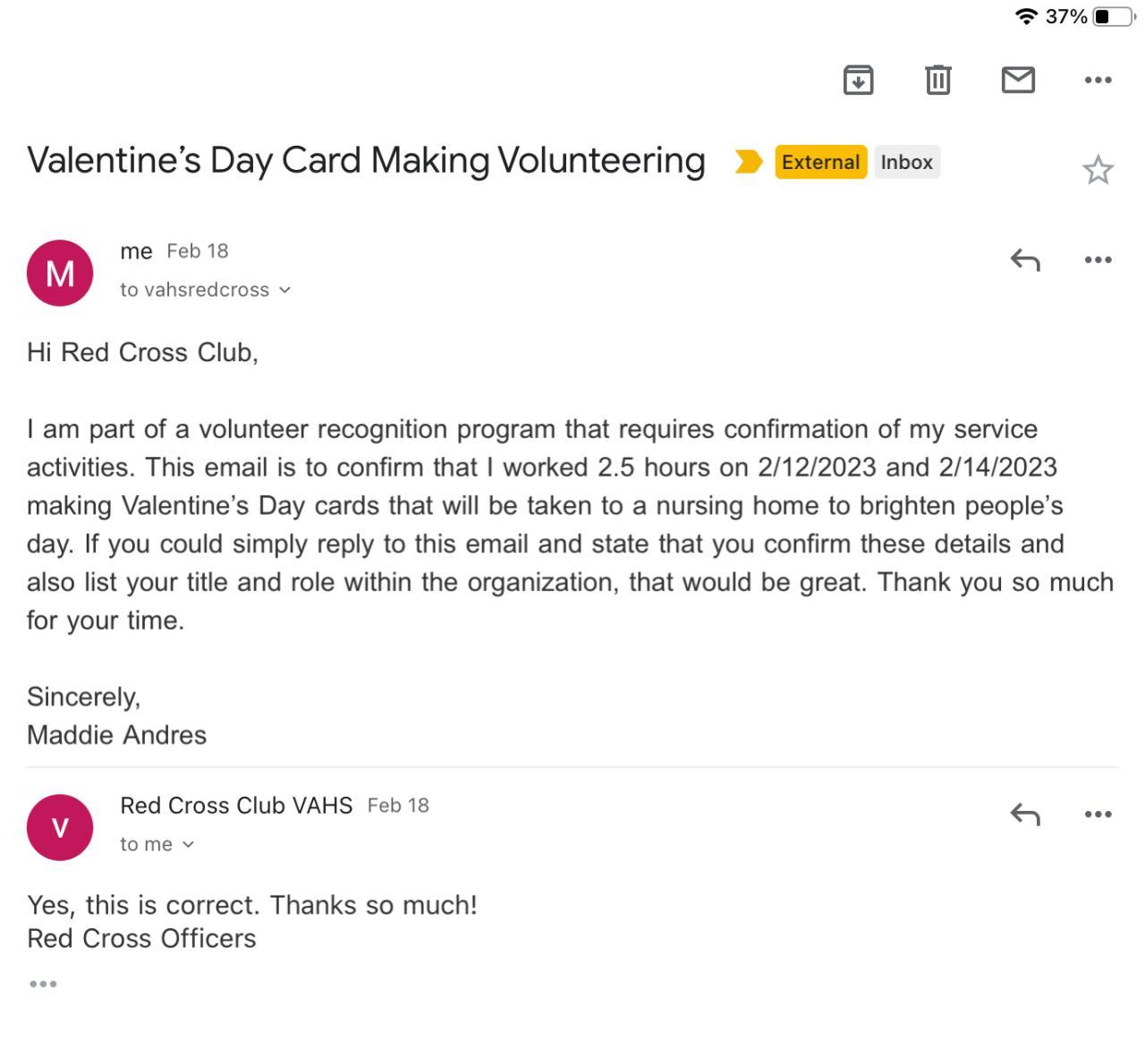Tap the External label tag
The image size is (1145, 1064).
point(820,162)
